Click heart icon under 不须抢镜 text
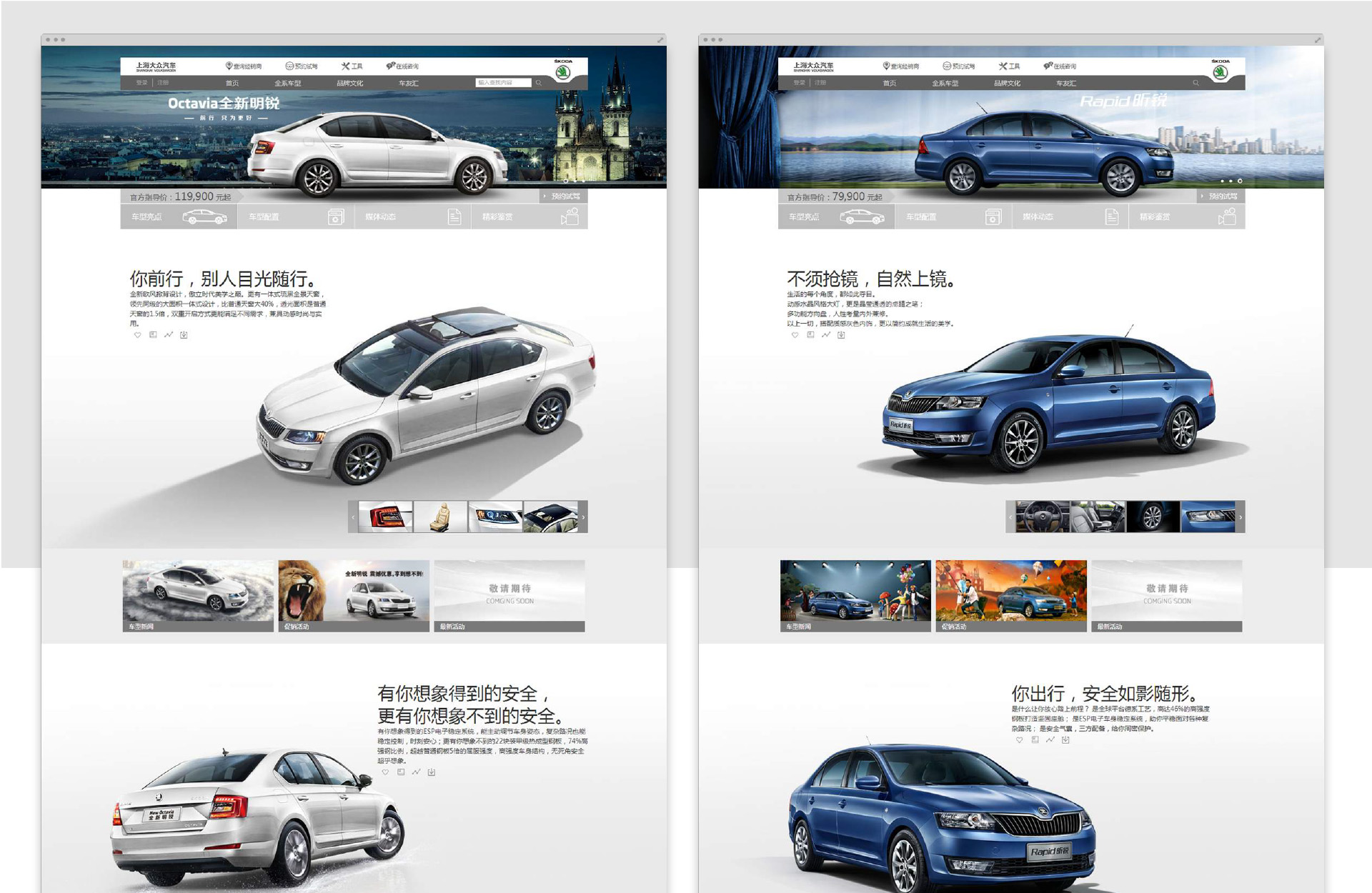Screen dimensions: 1372x893 tap(795, 335)
